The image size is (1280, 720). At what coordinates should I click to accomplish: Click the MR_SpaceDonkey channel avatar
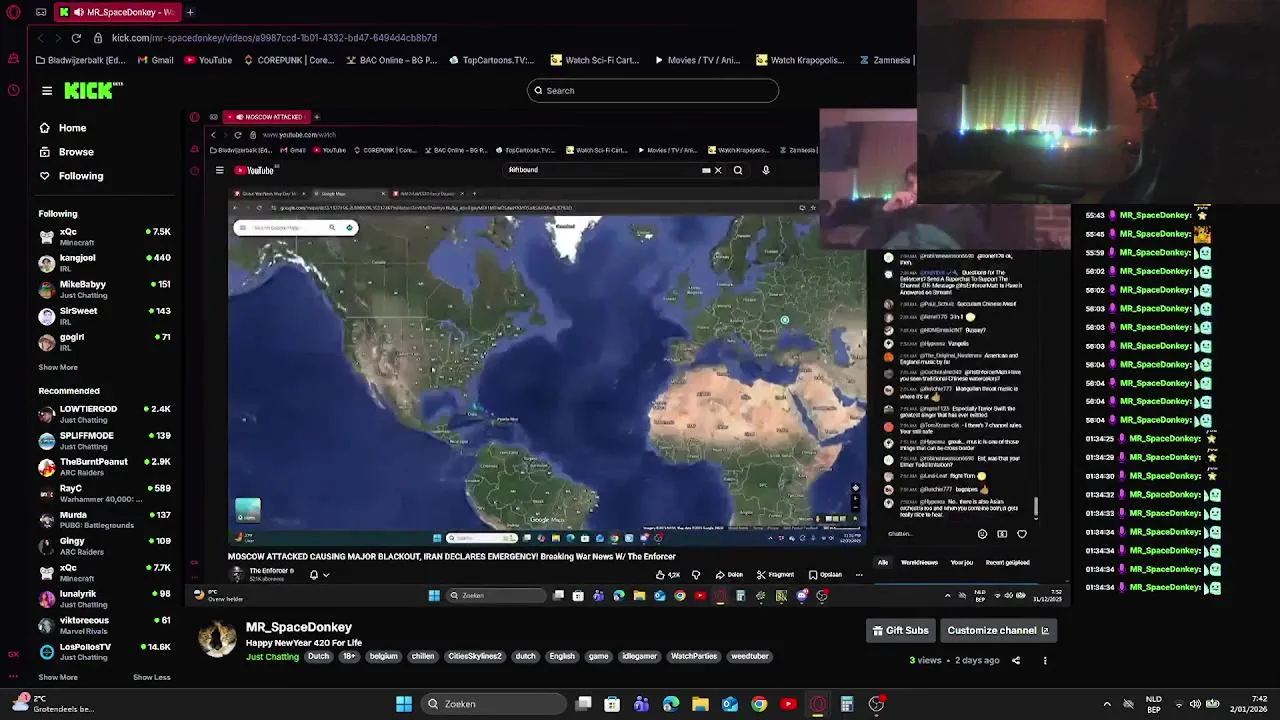(x=217, y=640)
